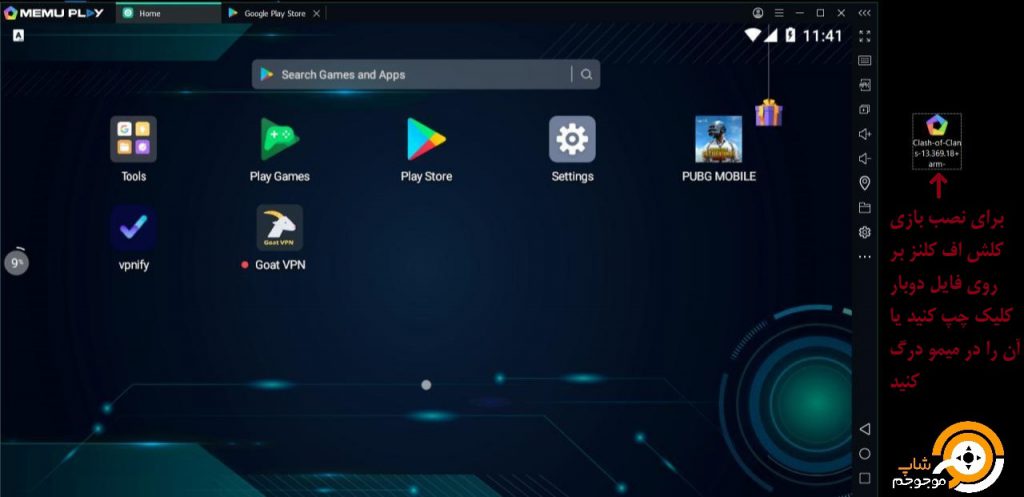This screenshot has width=1024, height=497.
Task: Tap the Android Recents square button
Action: (x=865, y=478)
